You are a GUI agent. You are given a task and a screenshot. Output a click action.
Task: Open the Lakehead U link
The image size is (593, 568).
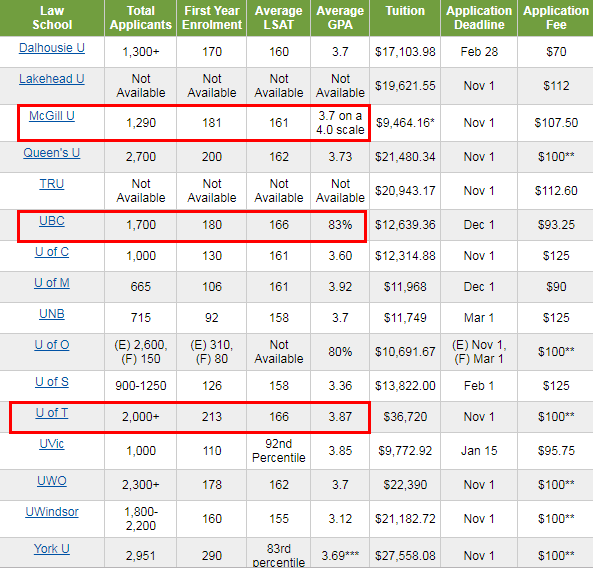coord(52,79)
